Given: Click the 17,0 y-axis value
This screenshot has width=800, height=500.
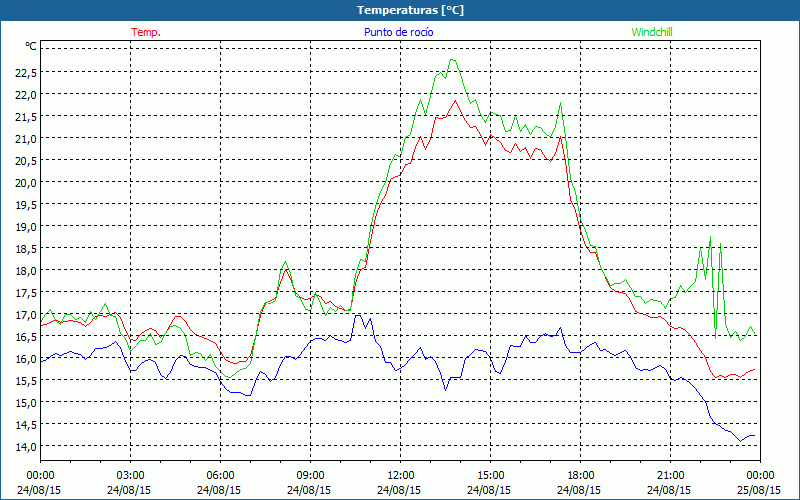Looking at the screenshot, I should click(26, 315).
